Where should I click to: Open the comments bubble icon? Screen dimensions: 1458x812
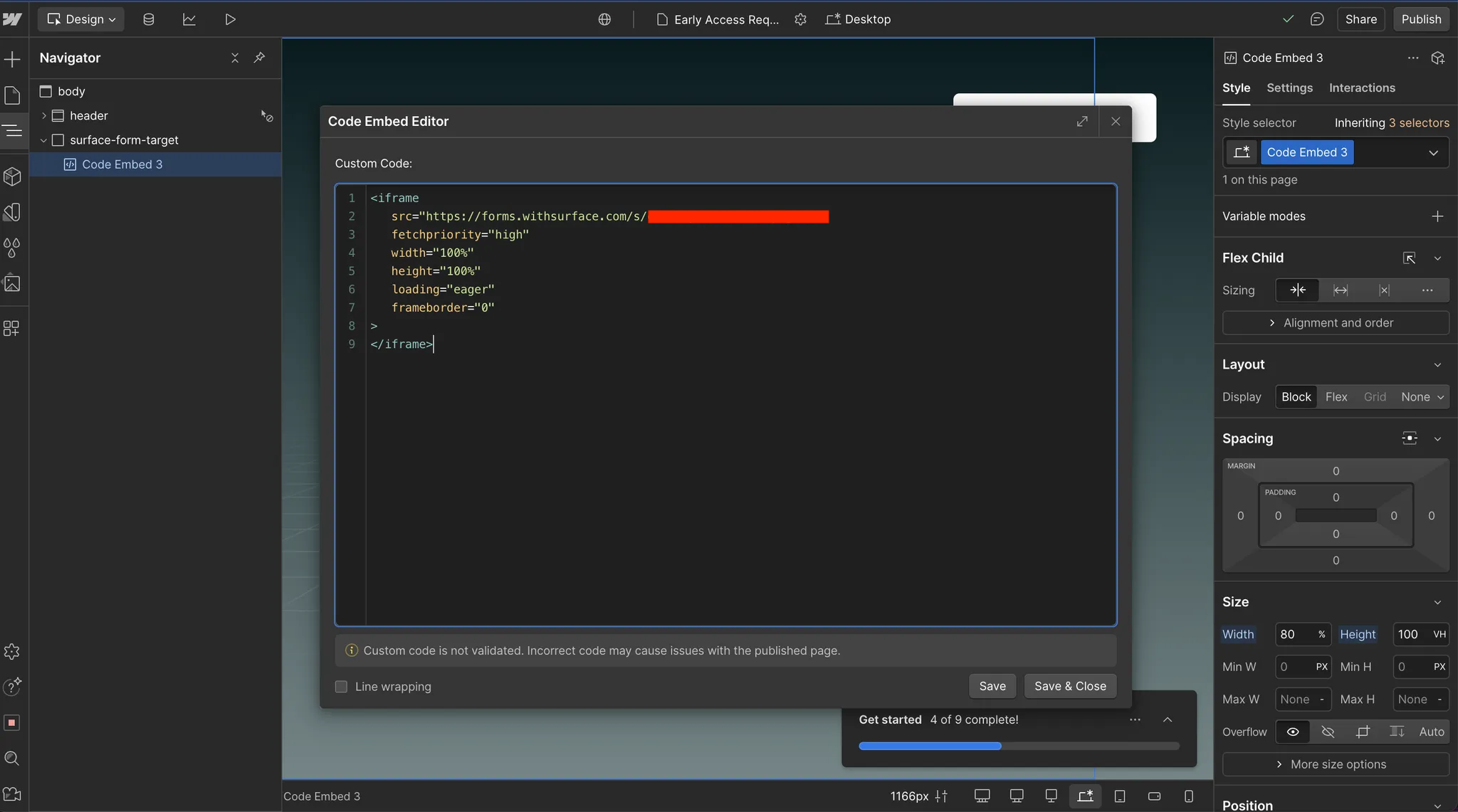point(1317,19)
